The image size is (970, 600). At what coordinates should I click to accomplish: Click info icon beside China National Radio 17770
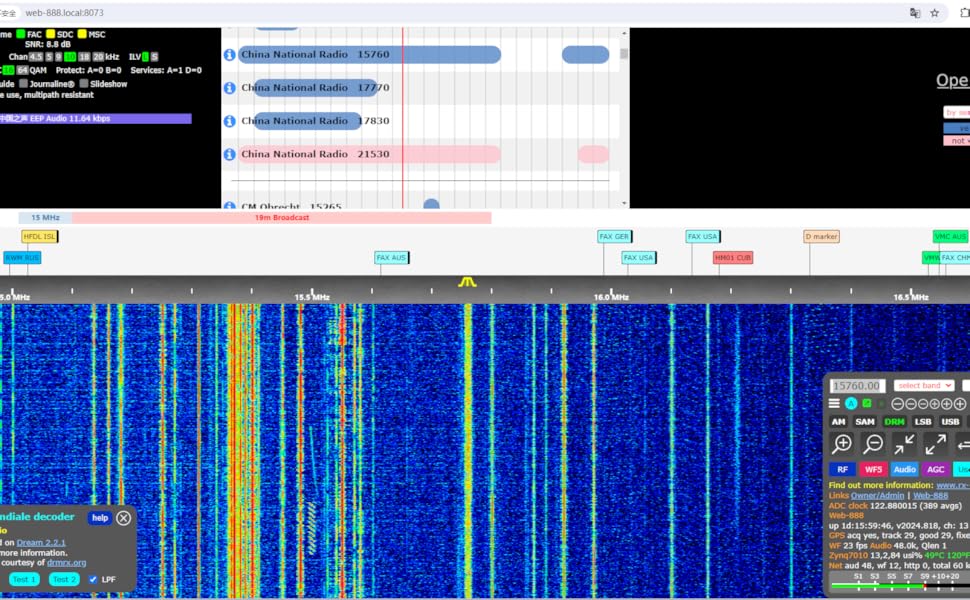tap(229, 88)
